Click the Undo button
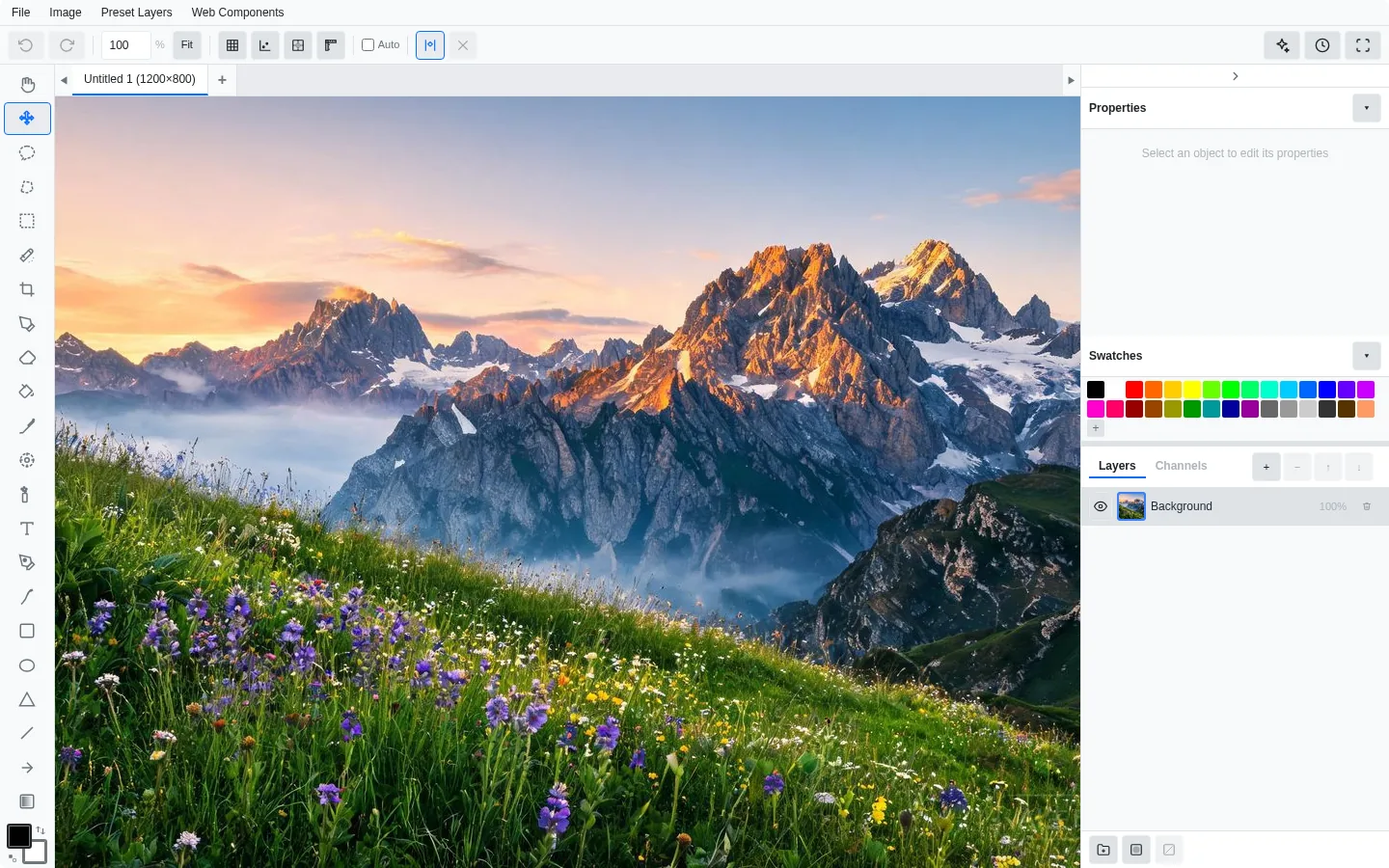This screenshot has width=1389, height=868. [x=26, y=45]
